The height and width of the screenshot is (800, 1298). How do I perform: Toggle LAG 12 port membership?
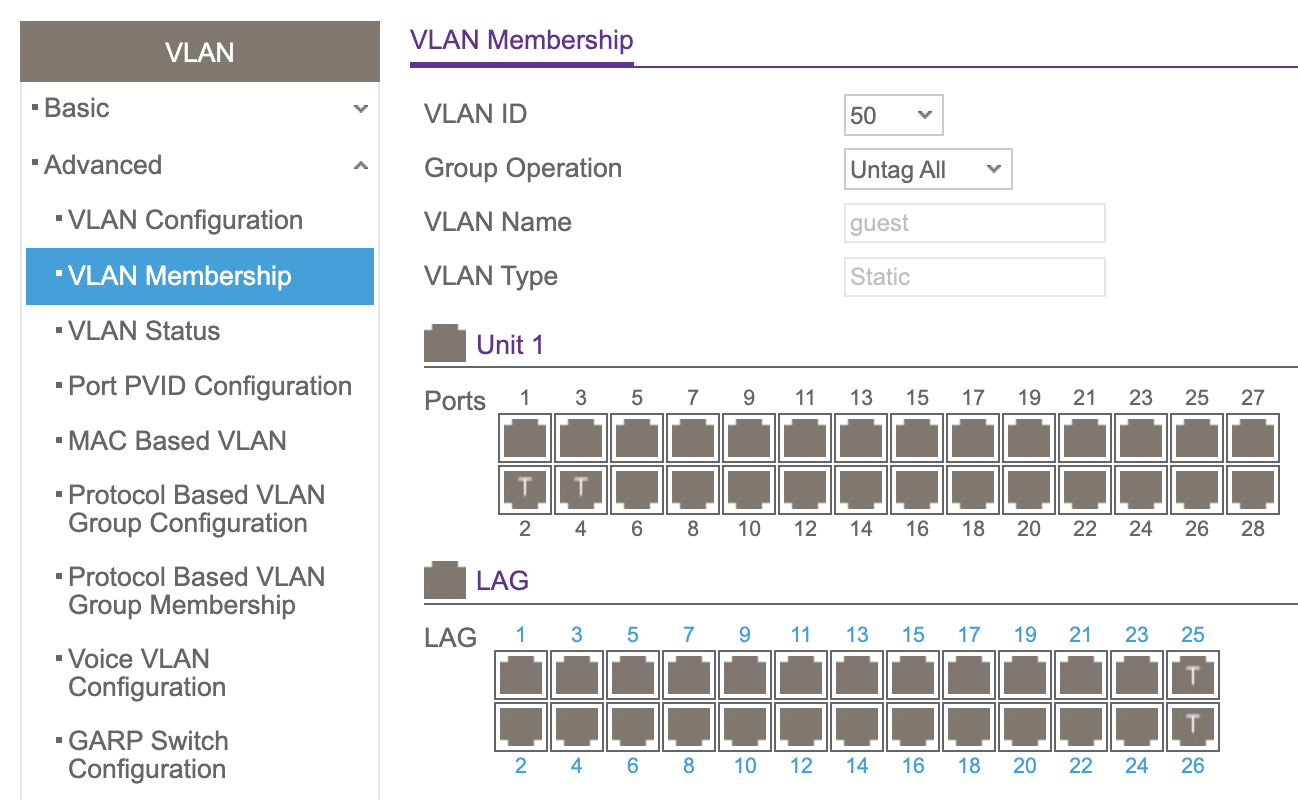click(801, 724)
